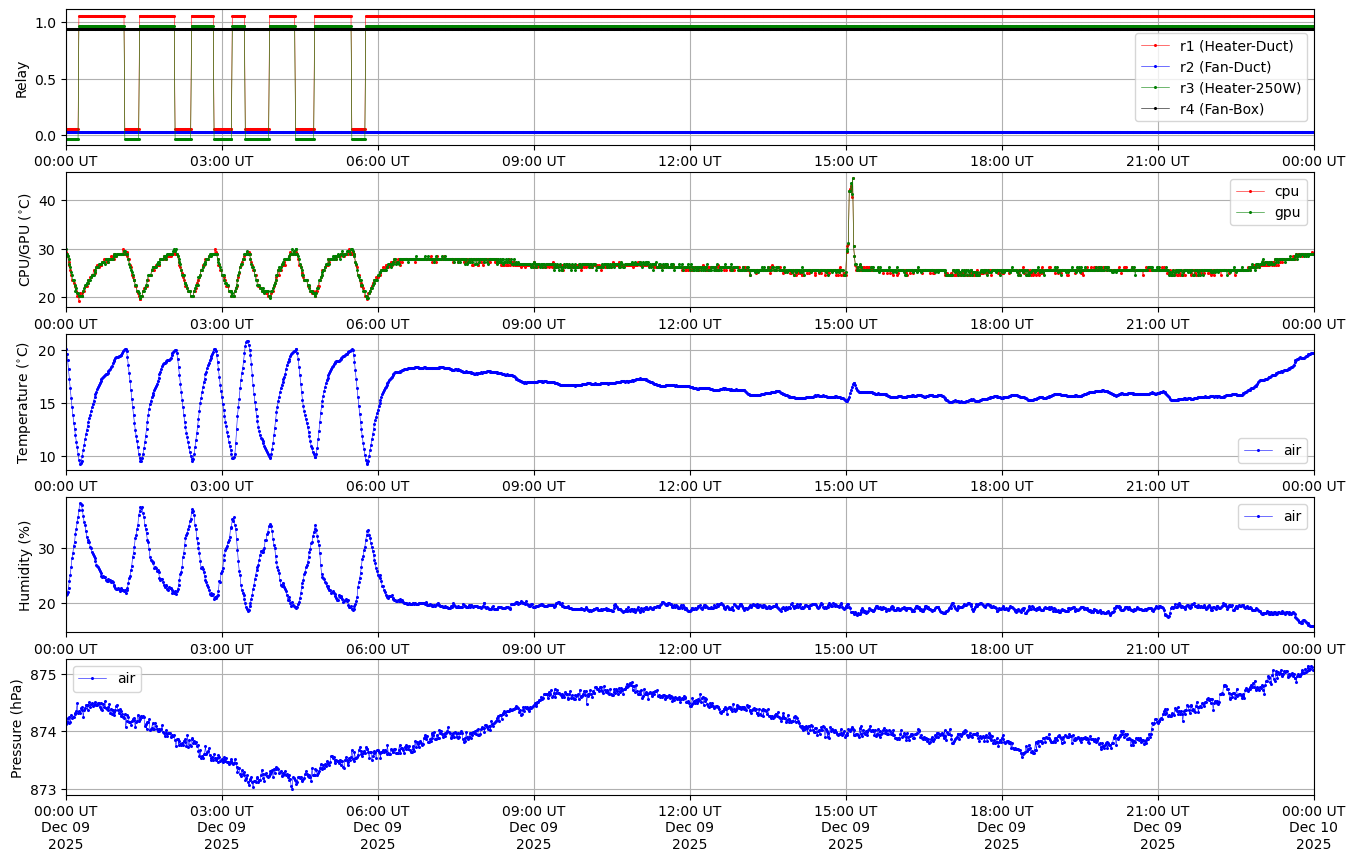
Task: Click the 875 tick on the pressure axis
Action: tap(46, 675)
